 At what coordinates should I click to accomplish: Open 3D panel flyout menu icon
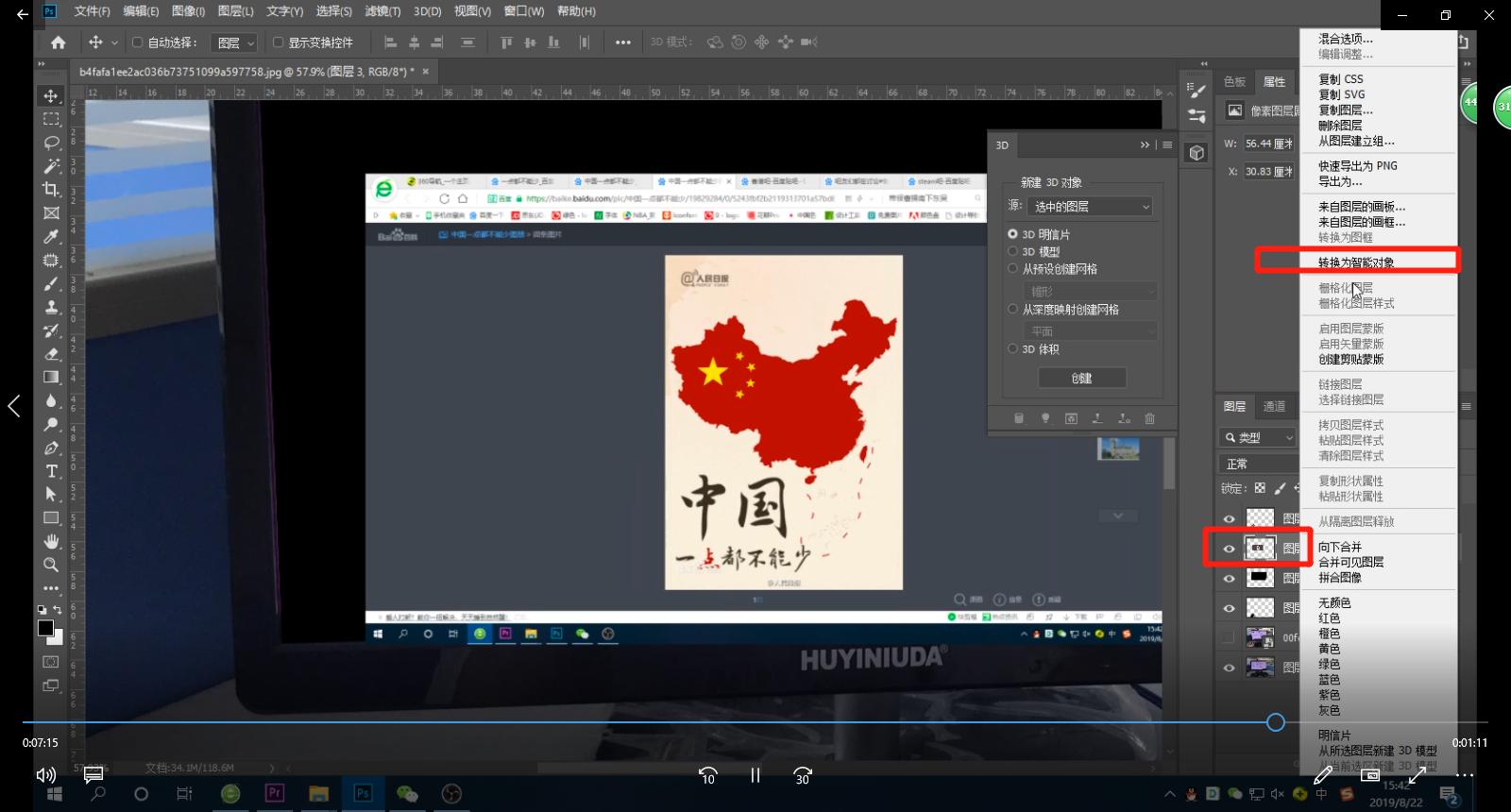(1167, 145)
